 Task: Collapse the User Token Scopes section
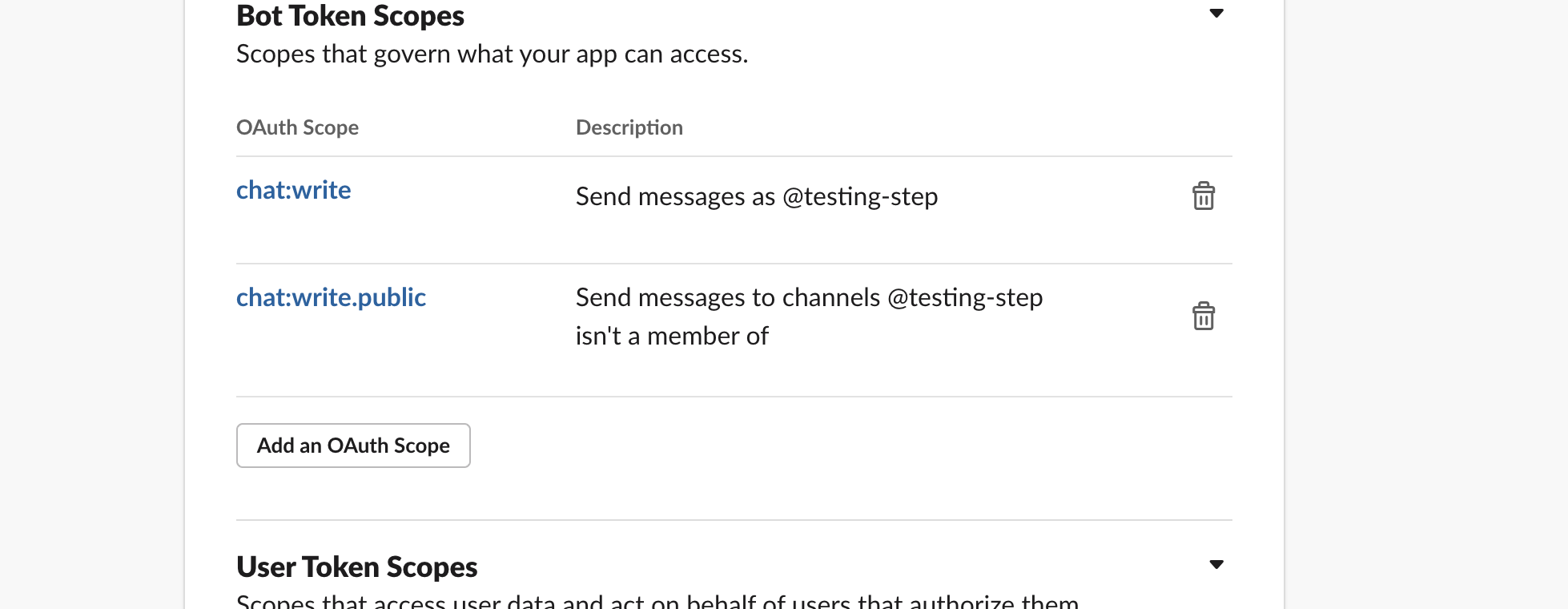[1216, 565]
